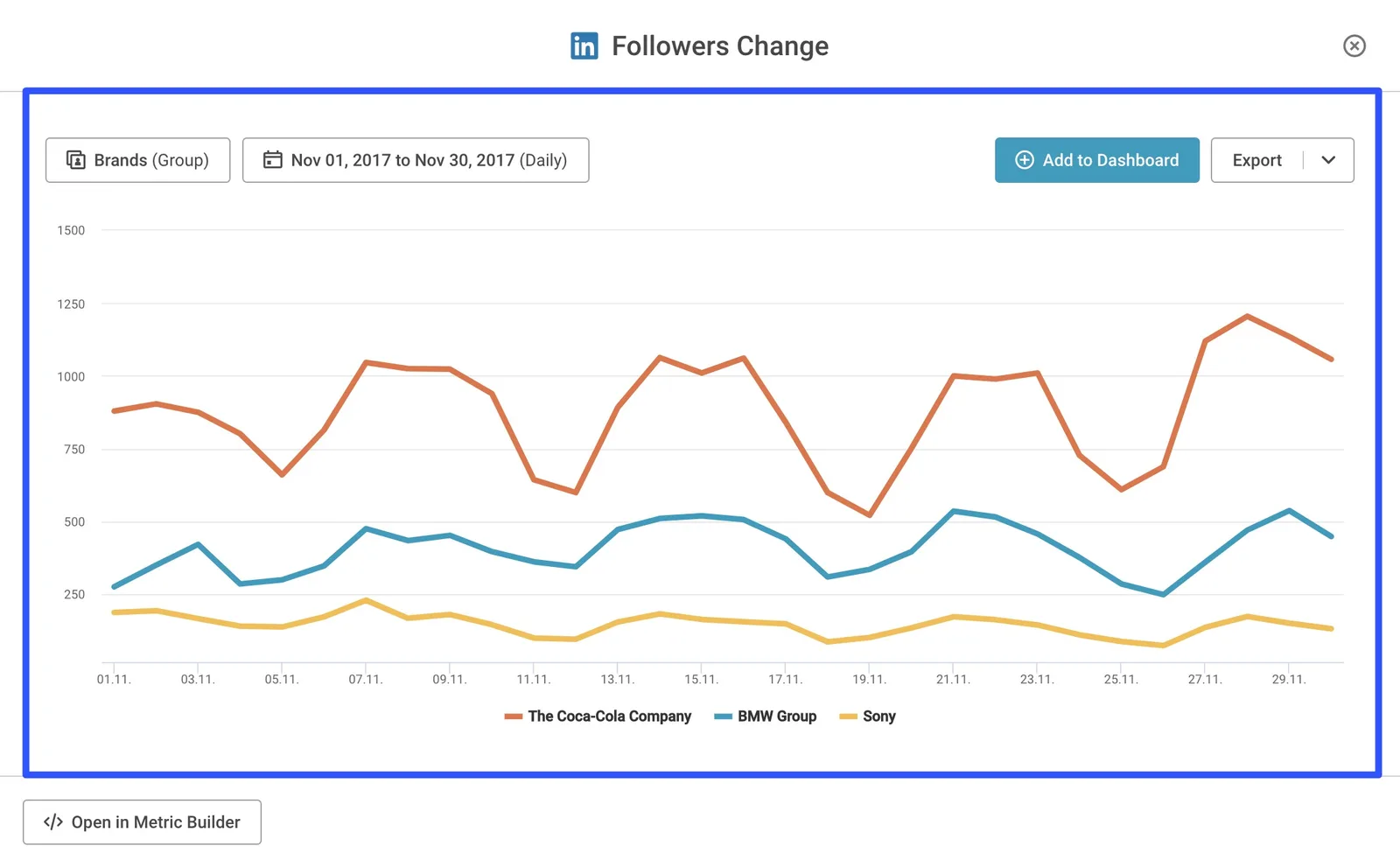Viewport: 1400px width, 867px height.
Task: Open the Nov 01 to Nov 30 date range picker
Action: [416, 159]
